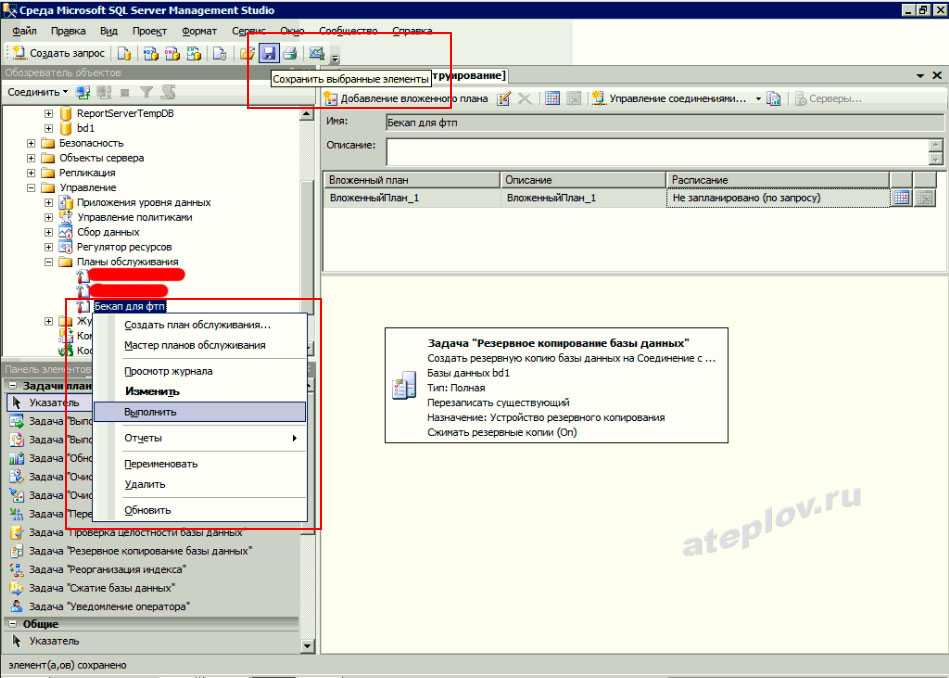Click the bd1 database icon in tree
The width and height of the screenshot is (949, 678).
tap(66, 128)
